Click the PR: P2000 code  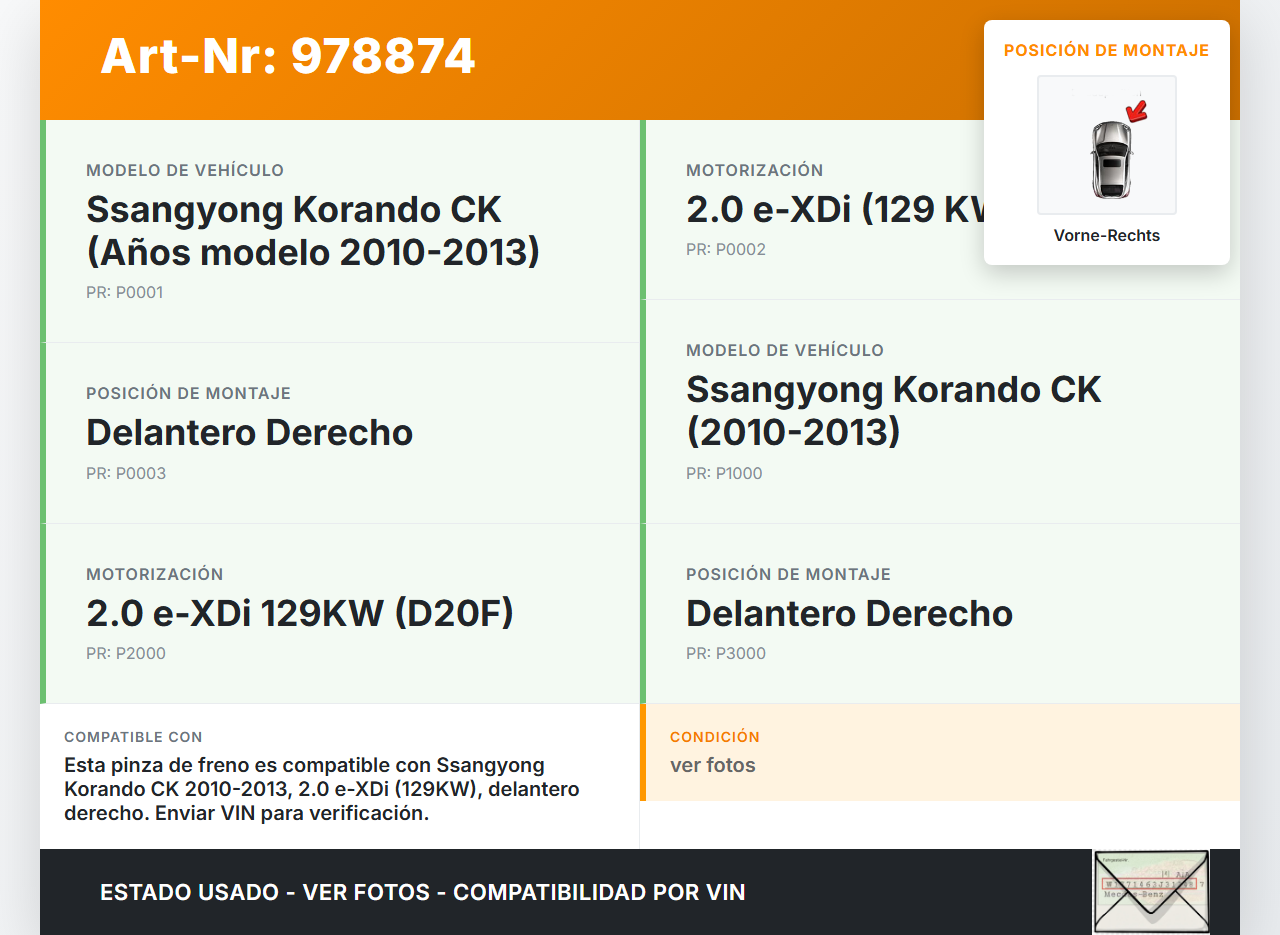[x=125, y=654]
